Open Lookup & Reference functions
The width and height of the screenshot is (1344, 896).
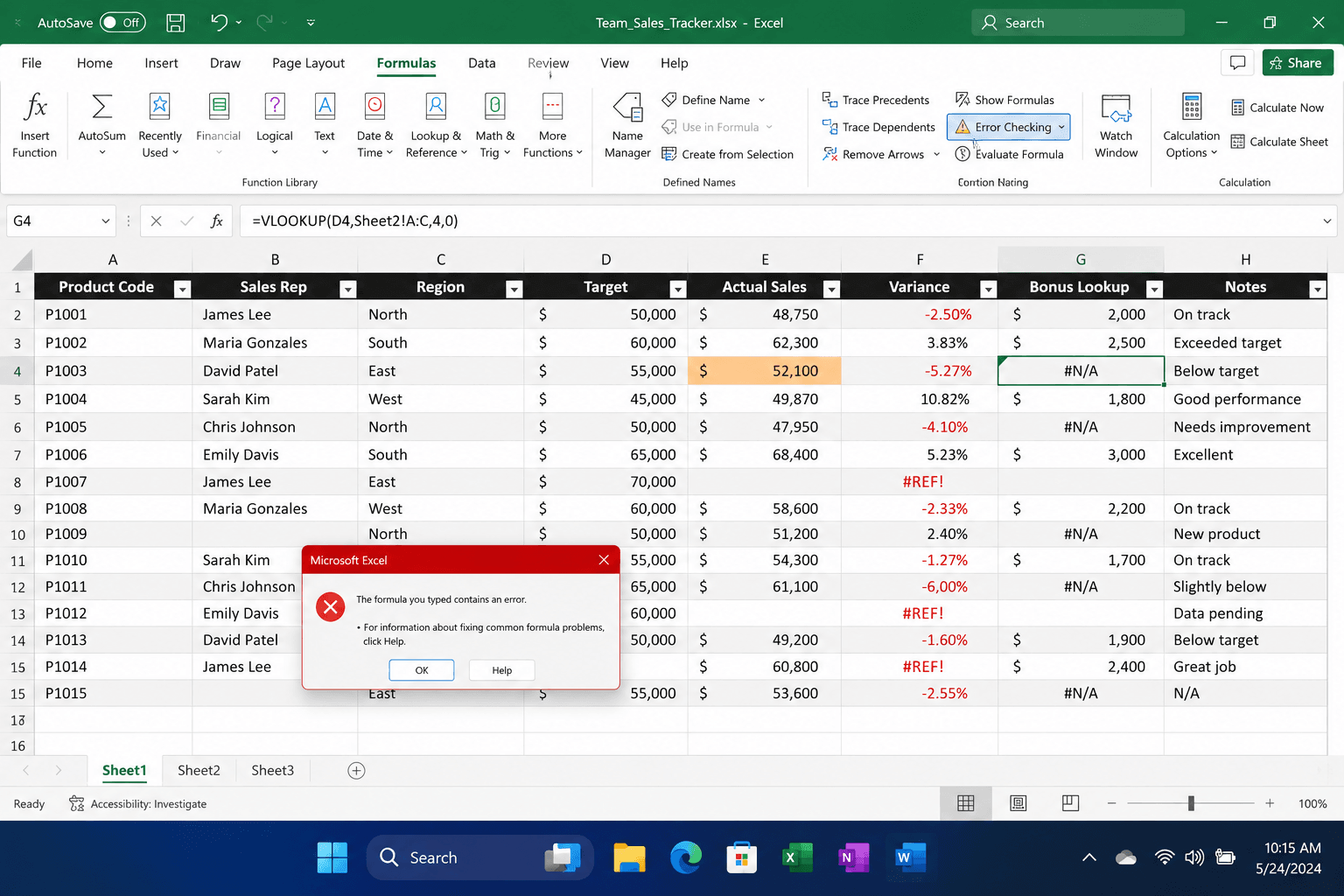(x=436, y=125)
